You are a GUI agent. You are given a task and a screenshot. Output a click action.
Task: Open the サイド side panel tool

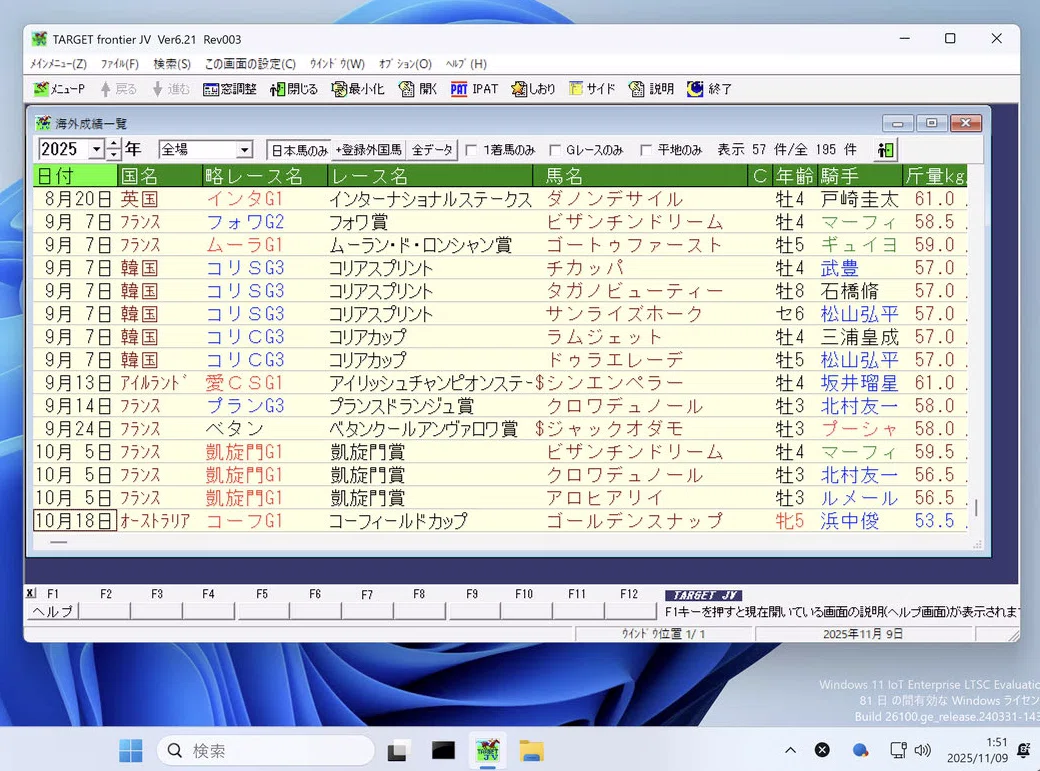(592, 89)
